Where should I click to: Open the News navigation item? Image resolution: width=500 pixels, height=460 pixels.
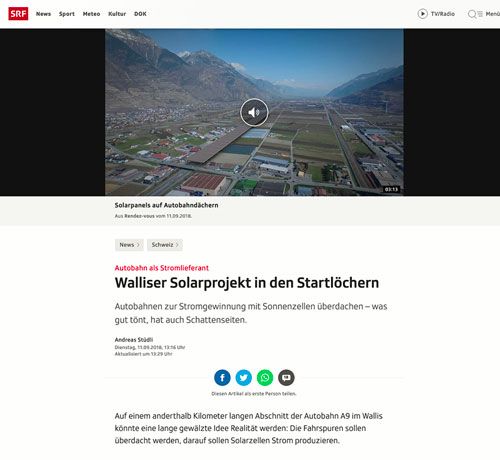click(43, 14)
